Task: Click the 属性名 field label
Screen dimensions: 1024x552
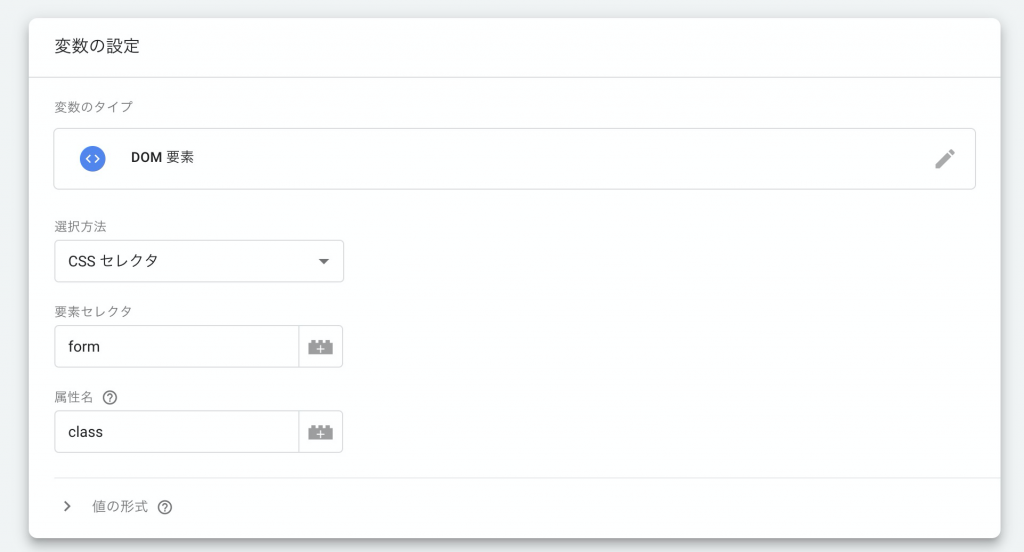Action: [74, 397]
